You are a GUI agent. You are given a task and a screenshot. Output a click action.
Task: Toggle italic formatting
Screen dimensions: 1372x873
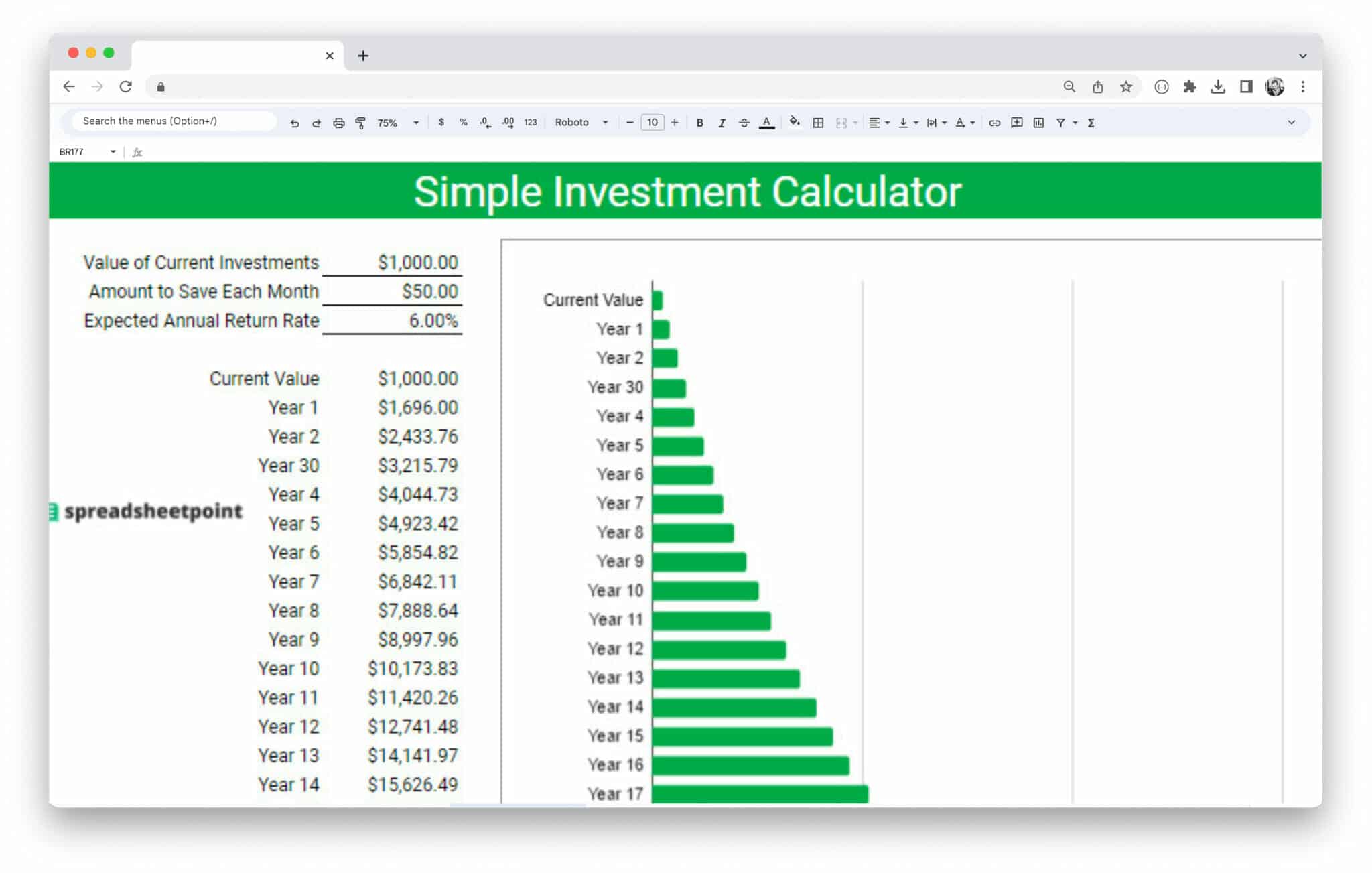click(722, 123)
